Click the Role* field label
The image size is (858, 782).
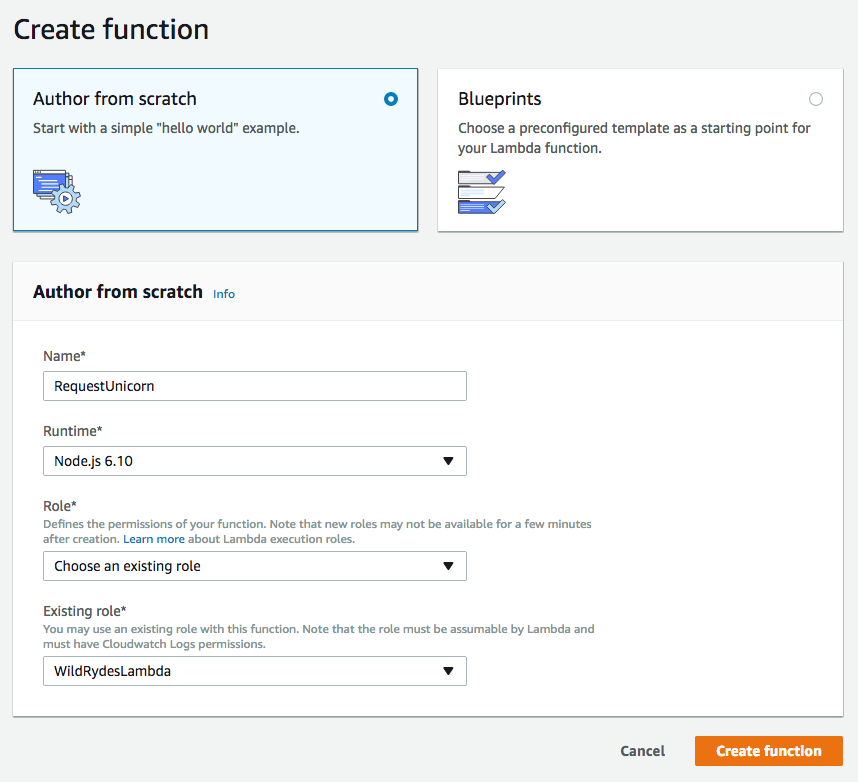tap(59, 507)
